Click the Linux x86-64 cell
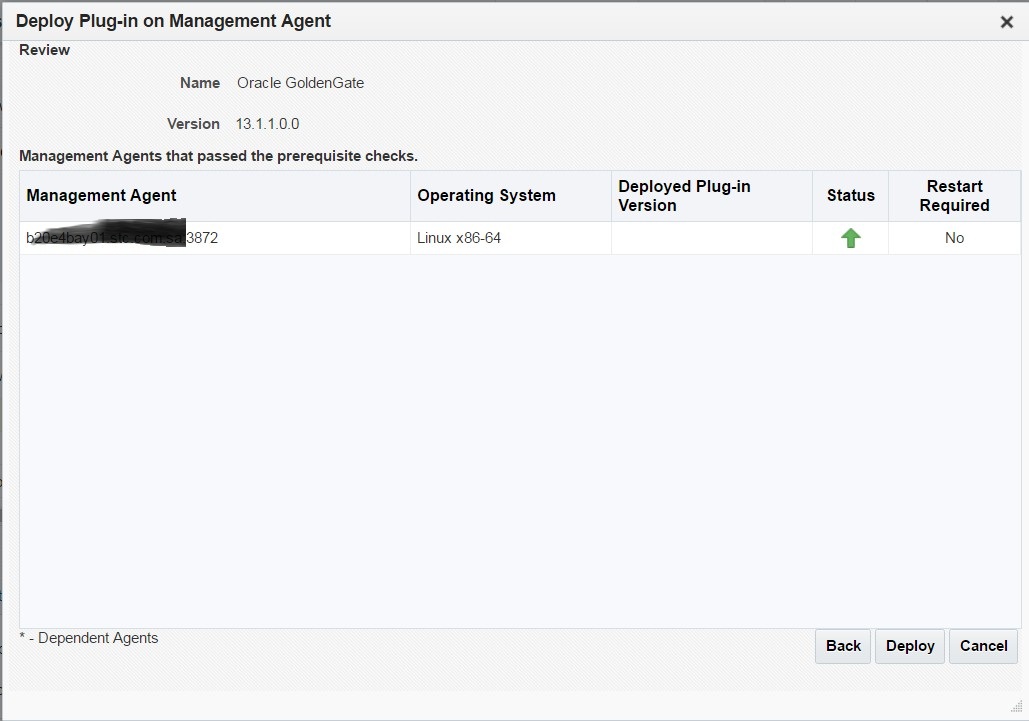This screenshot has height=721, width=1029. pos(459,238)
